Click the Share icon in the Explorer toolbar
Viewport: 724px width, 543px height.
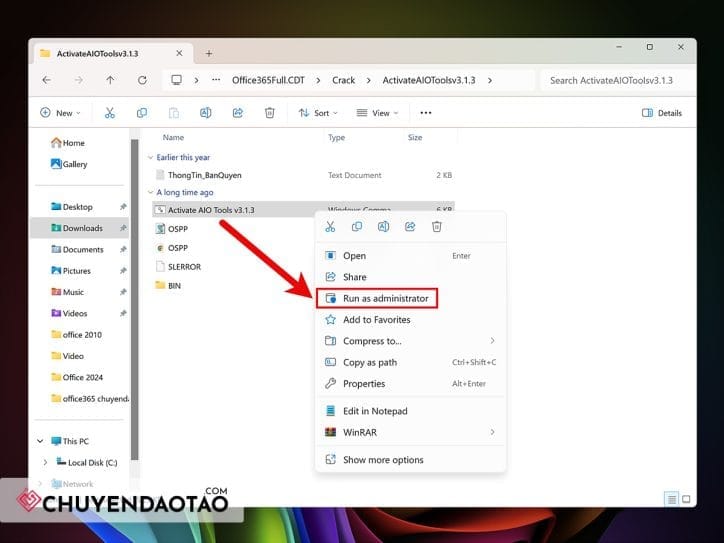click(x=238, y=113)
